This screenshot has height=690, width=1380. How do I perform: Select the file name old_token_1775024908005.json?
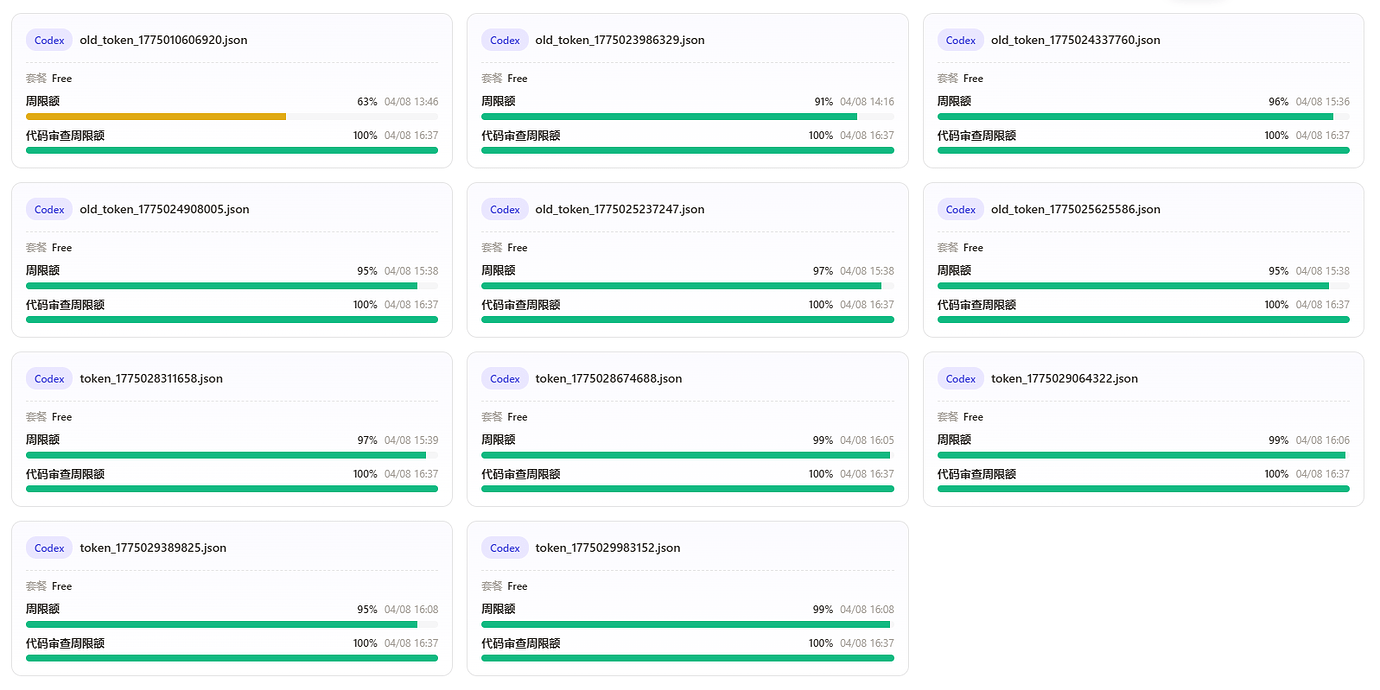[x=165, y=210]
